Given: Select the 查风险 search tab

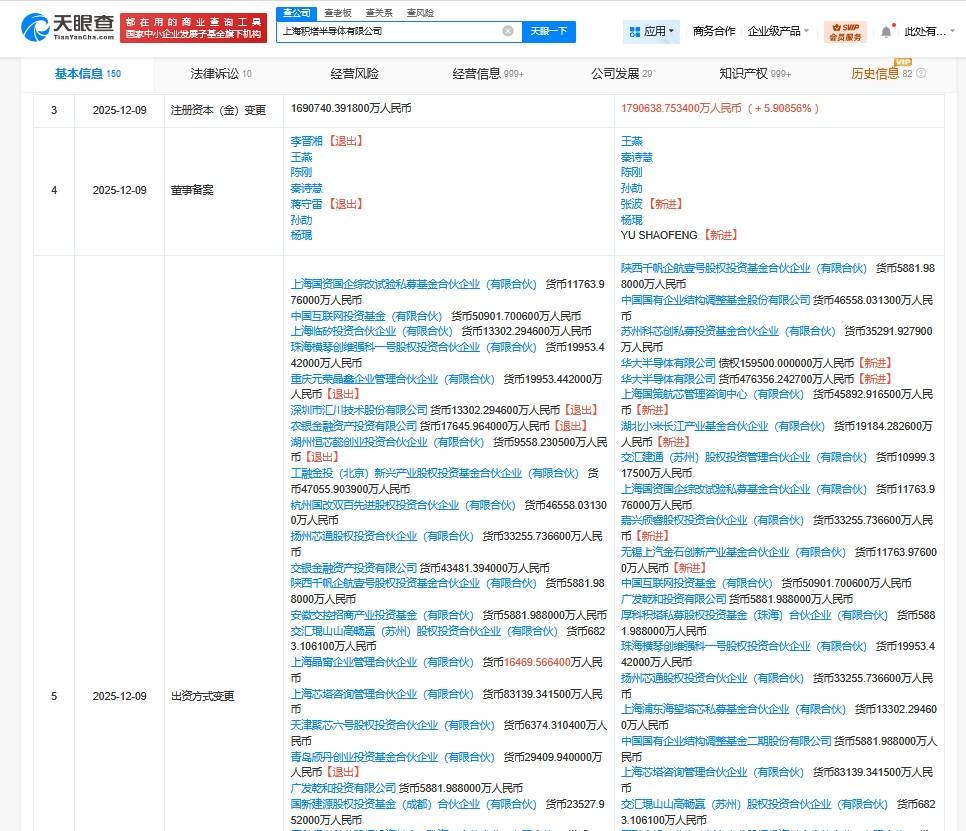Looking at the screenshot, I should (x=420, y=13).
